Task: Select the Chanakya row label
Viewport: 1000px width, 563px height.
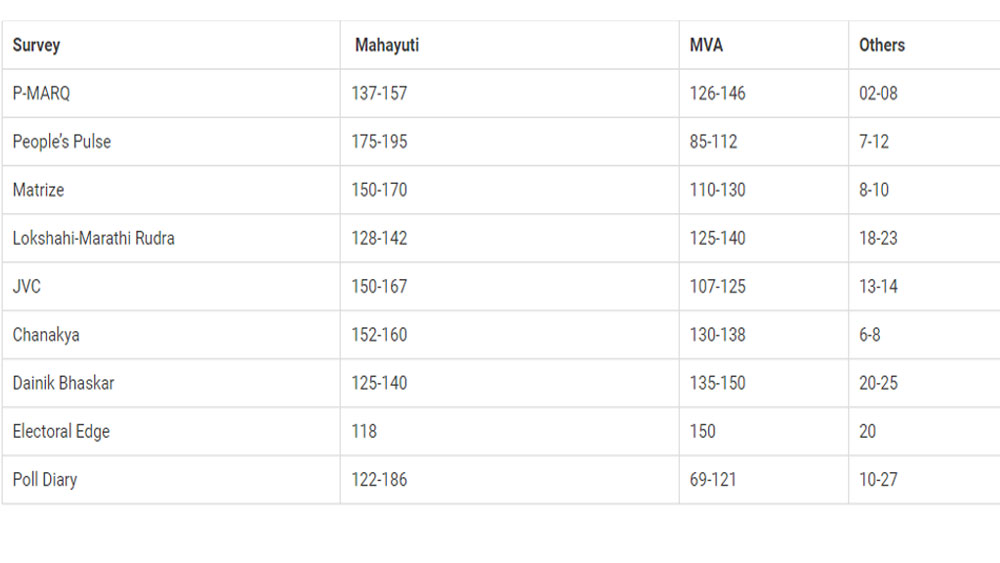Action: coord(46,335)
